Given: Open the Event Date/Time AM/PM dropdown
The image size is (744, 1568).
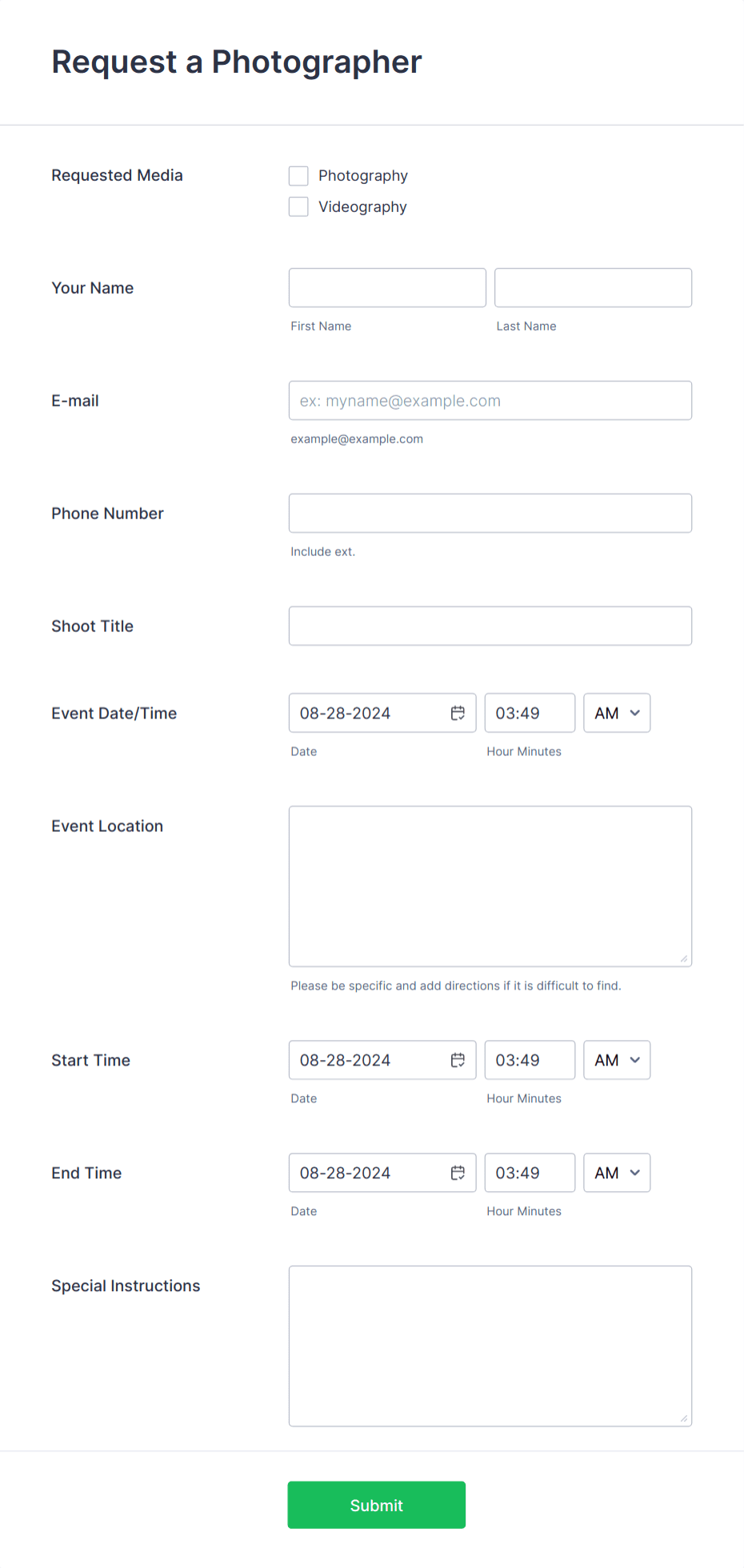Looking at the screenshot, I should click(616, 713).
